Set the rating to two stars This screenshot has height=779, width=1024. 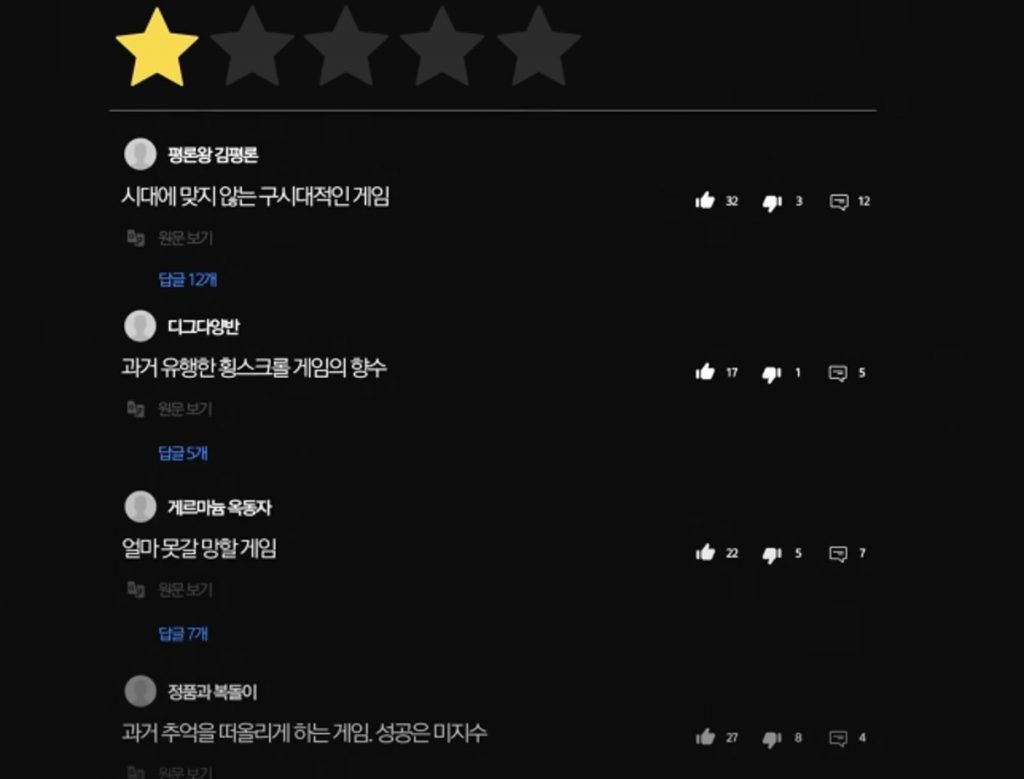[x=251, y=46]
